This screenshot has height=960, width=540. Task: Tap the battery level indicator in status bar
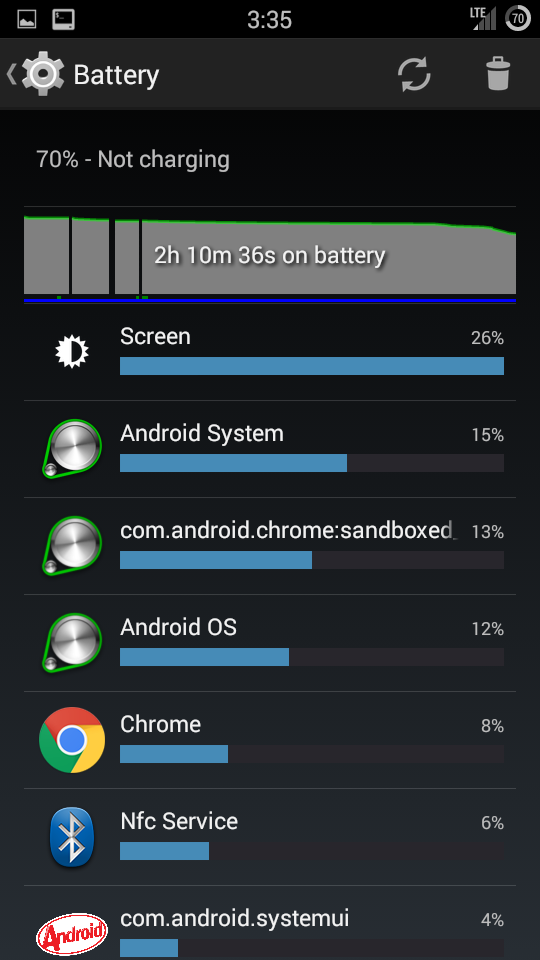point(518,19)
